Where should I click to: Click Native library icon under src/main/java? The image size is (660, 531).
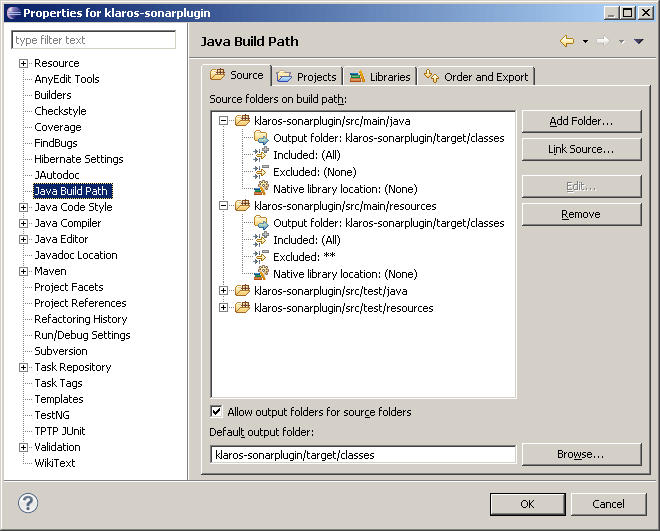[x=261, y=188]
